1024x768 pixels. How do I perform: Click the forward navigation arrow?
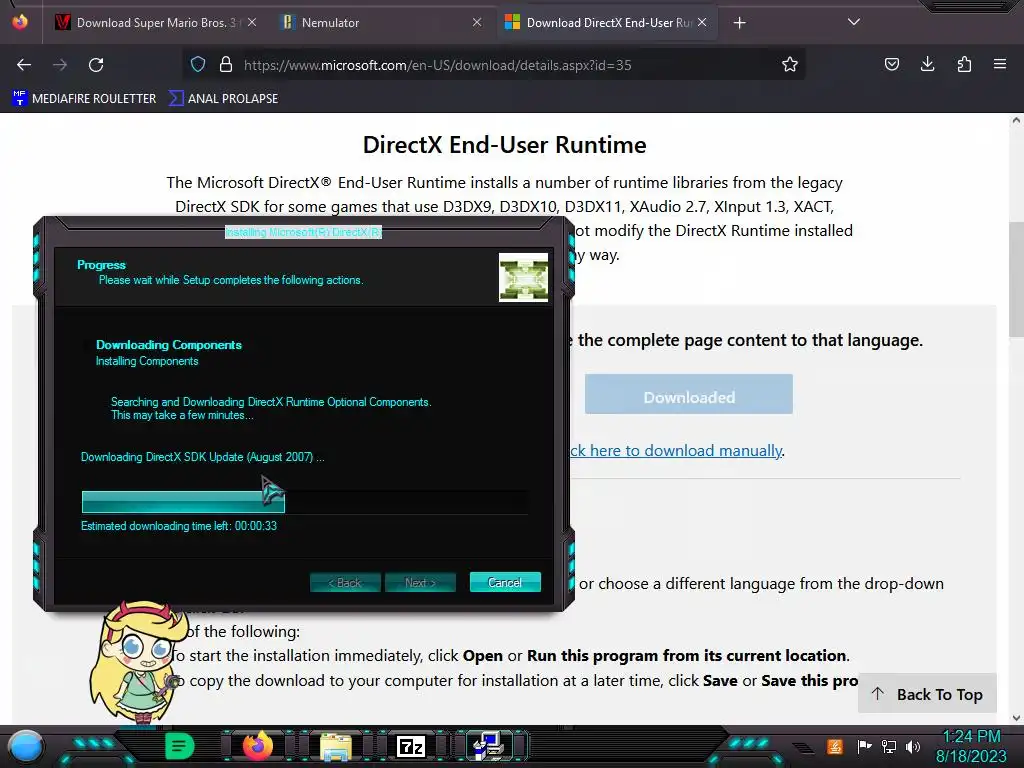[60, 65]
